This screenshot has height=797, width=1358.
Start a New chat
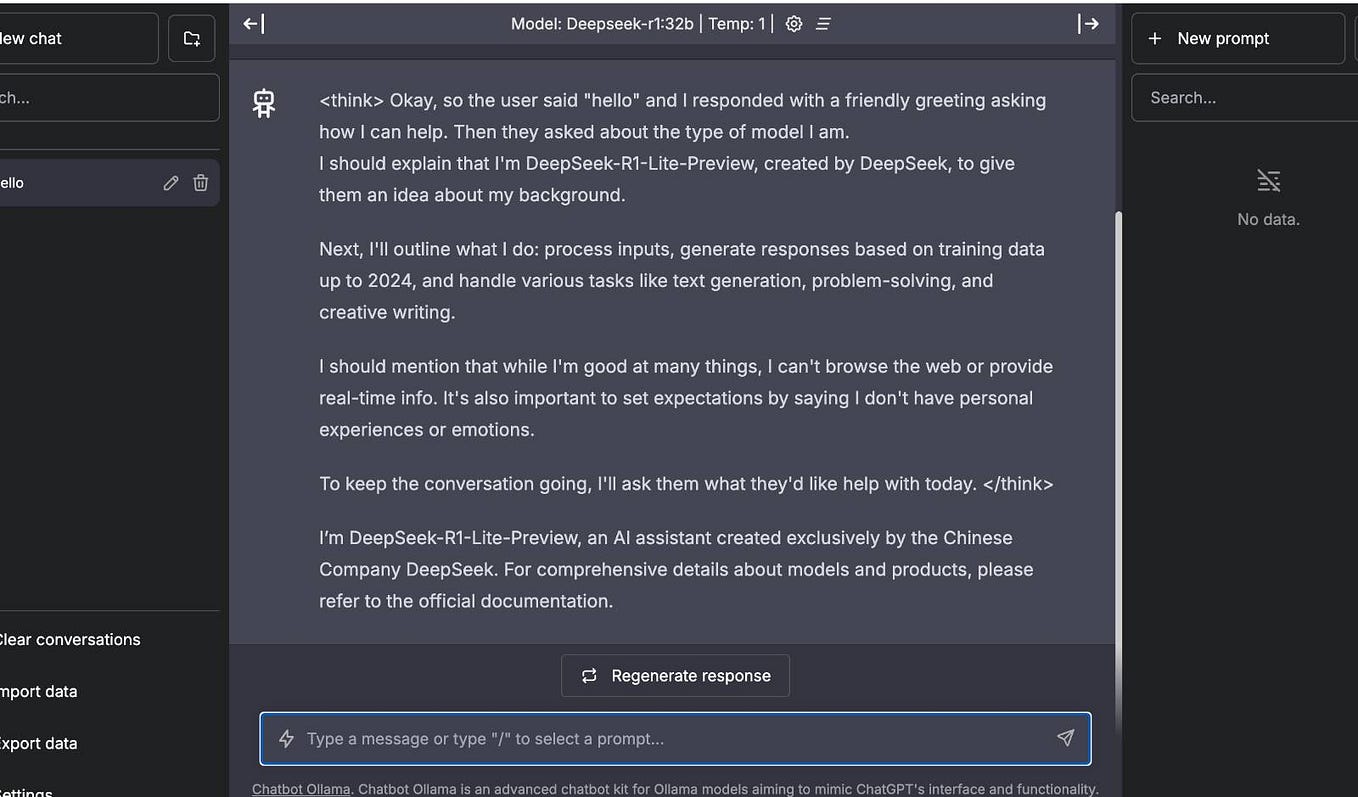pyautogui.click(x=40, y=38)
